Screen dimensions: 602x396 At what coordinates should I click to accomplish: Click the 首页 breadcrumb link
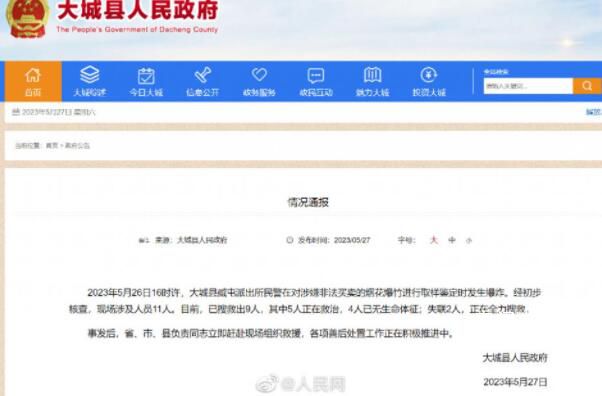click(51, 146)
